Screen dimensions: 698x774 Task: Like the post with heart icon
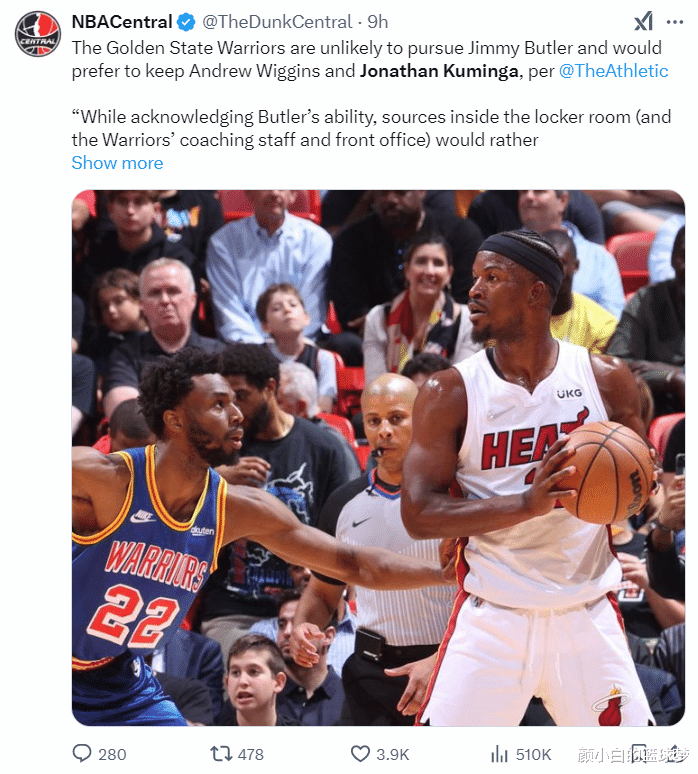point(360,754)
